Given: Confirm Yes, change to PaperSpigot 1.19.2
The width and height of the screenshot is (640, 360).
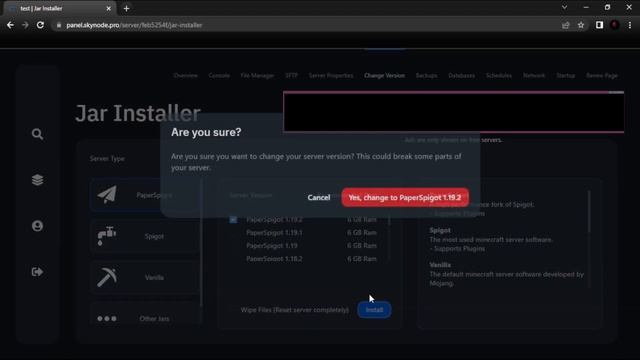Looking at the screenshot, I should [x=405, y=198].
